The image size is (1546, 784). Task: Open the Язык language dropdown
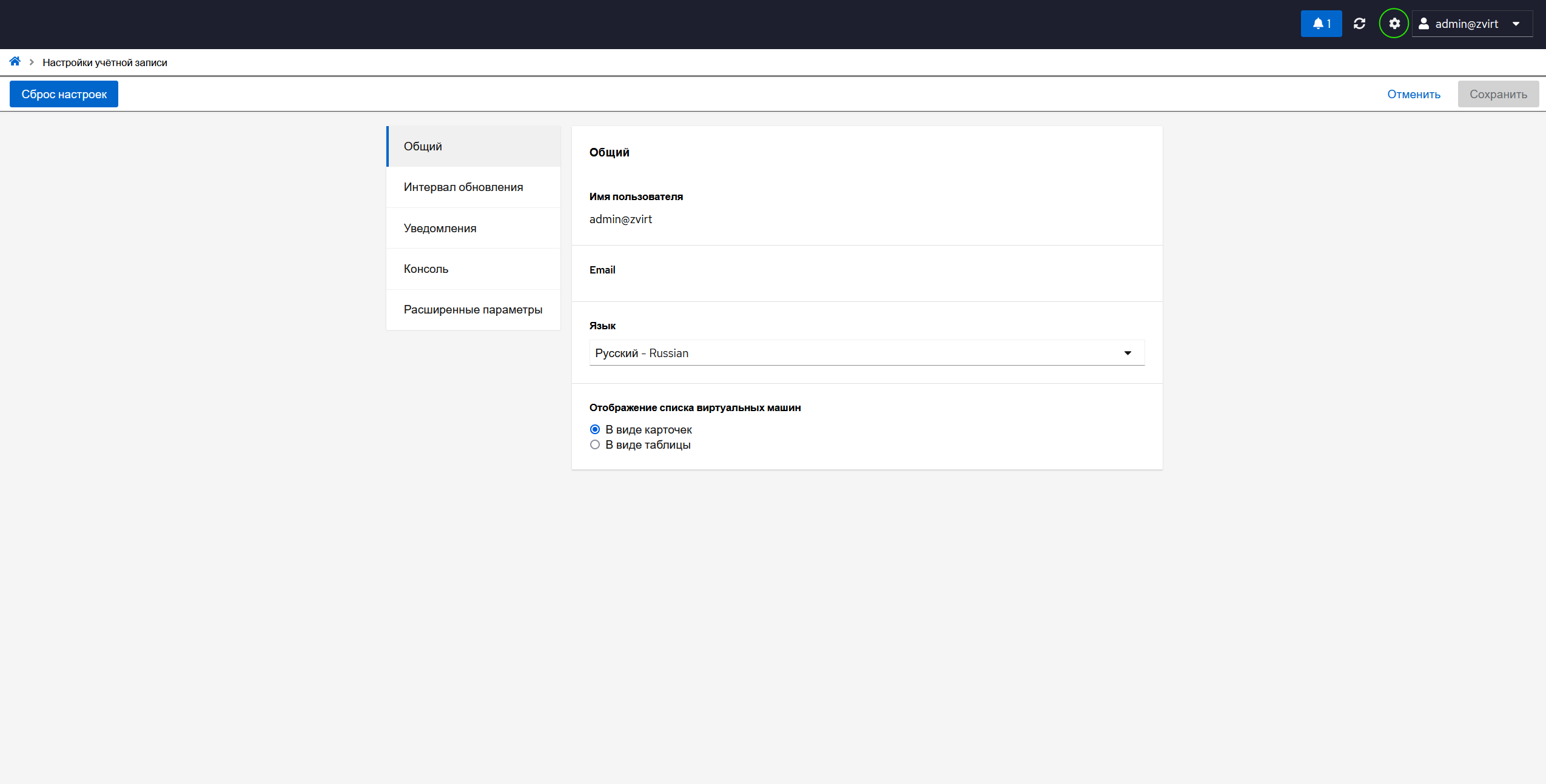click(x=867, y=353)
